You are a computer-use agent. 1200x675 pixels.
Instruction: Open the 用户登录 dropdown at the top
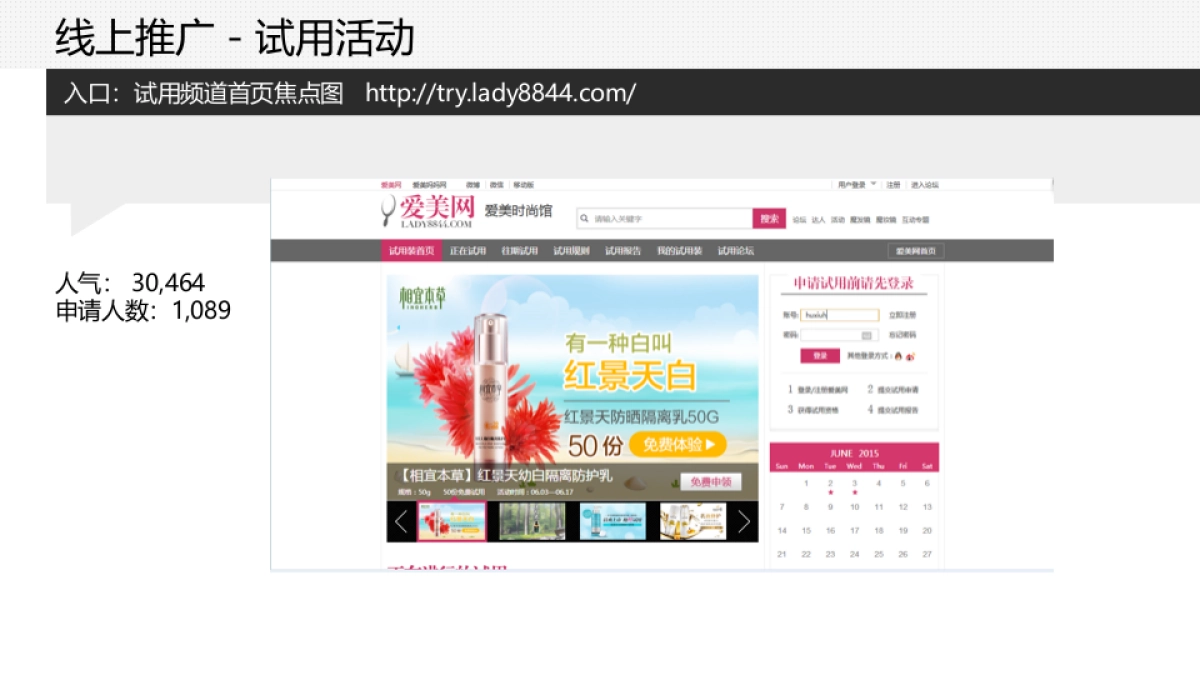[856, 184]
